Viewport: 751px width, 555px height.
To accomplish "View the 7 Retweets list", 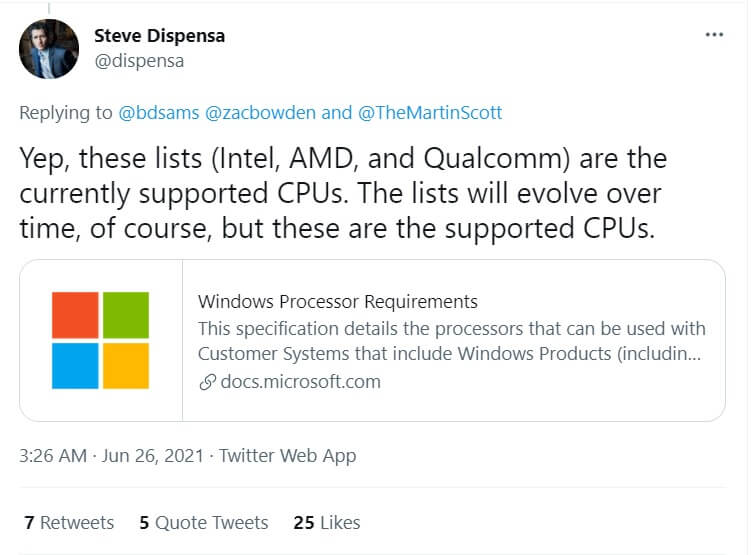I will coord(69,522).
